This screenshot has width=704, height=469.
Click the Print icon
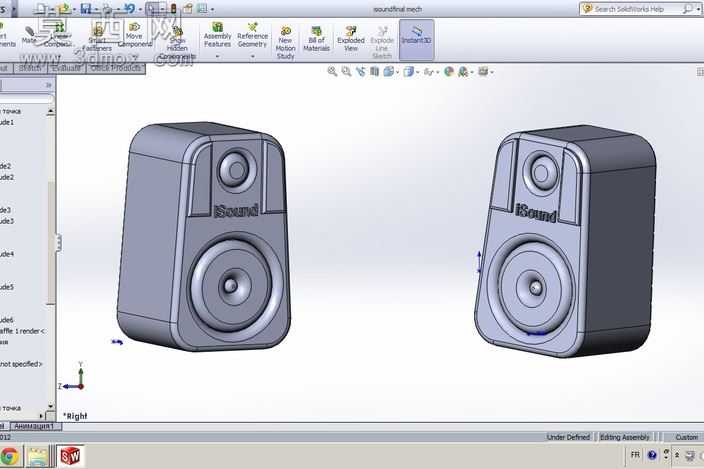point(107,9)
